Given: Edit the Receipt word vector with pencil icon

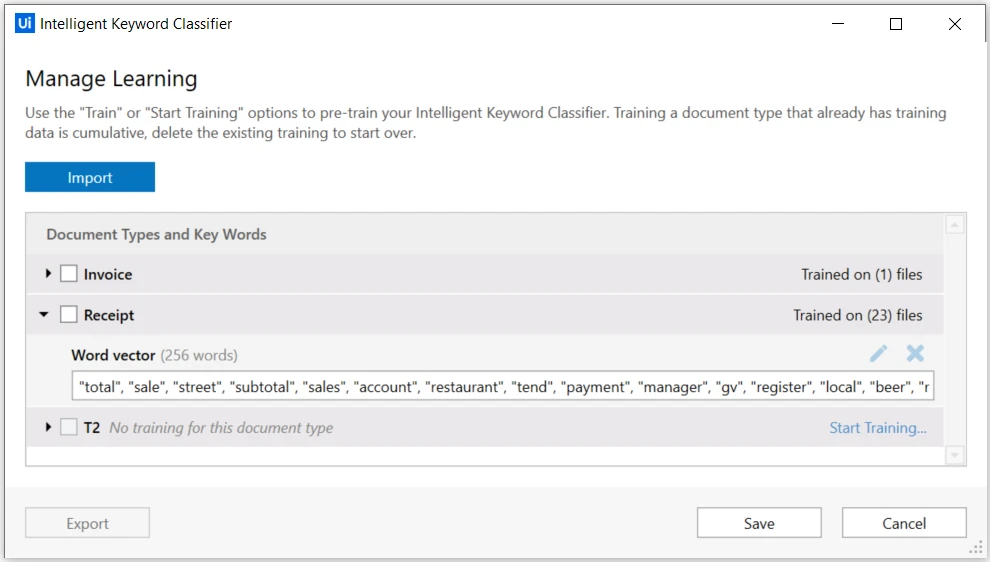Looking at the screenshot, I should coord(878,354).
